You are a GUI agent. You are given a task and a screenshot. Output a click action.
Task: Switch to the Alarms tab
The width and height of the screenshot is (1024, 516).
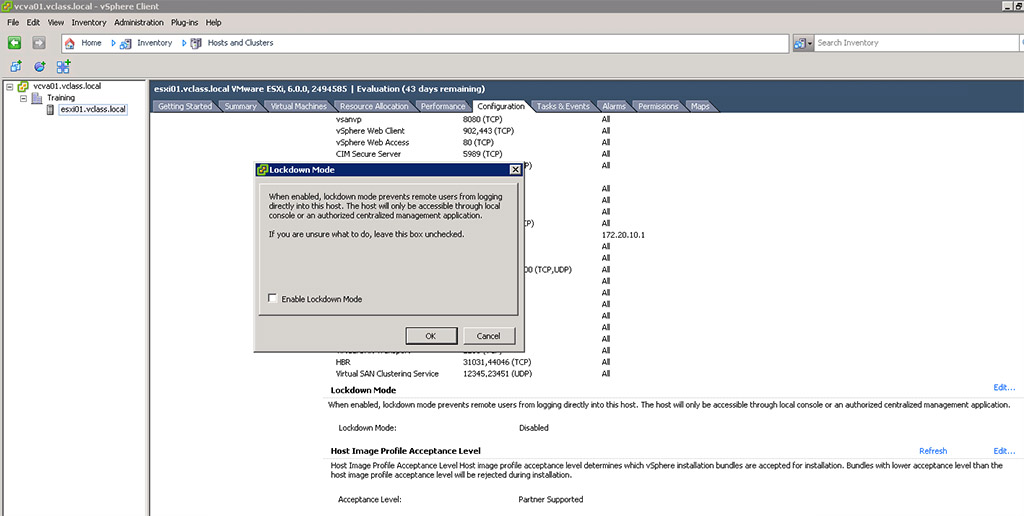point(614,106)
